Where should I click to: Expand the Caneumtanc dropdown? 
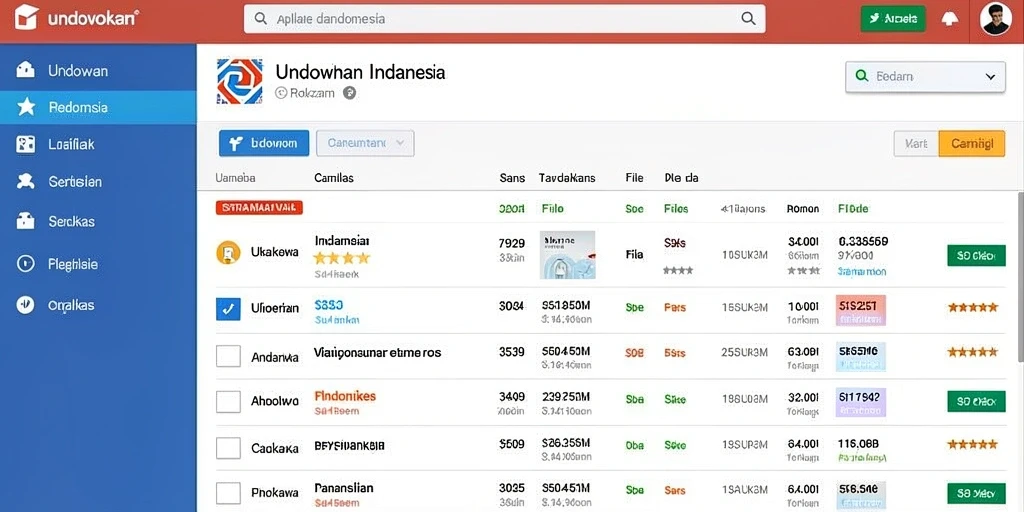click(365, 143)
